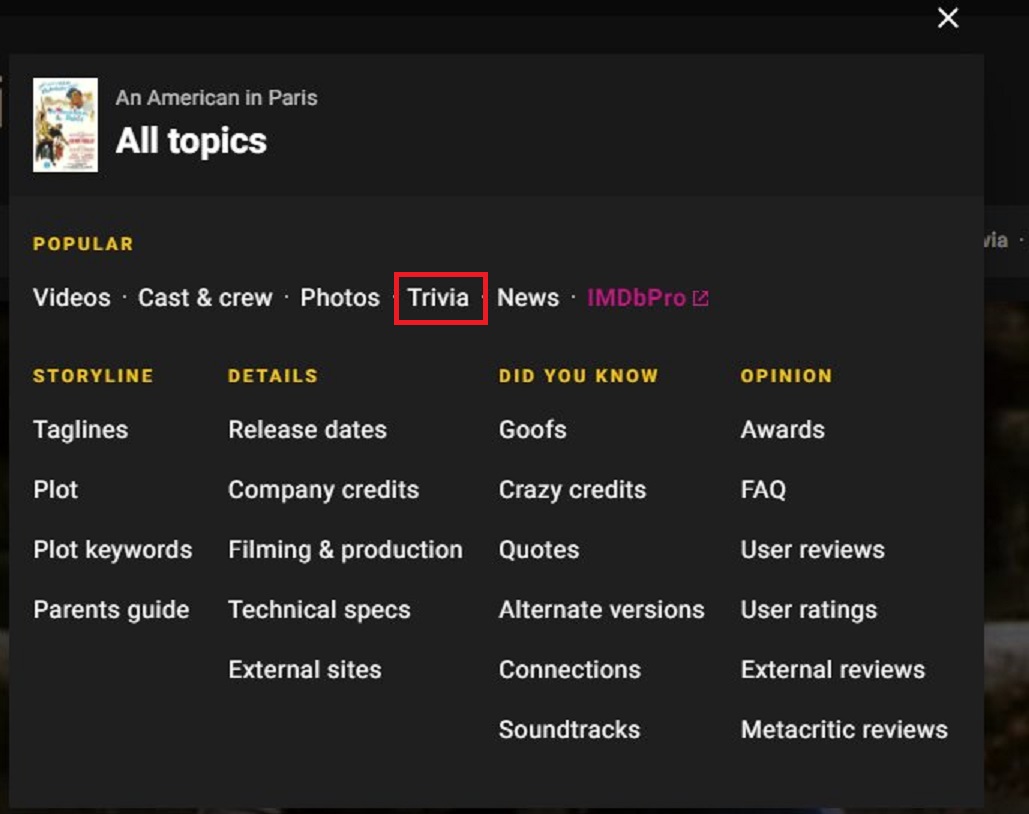
Task: View User reviews
Action: point(812,550)
